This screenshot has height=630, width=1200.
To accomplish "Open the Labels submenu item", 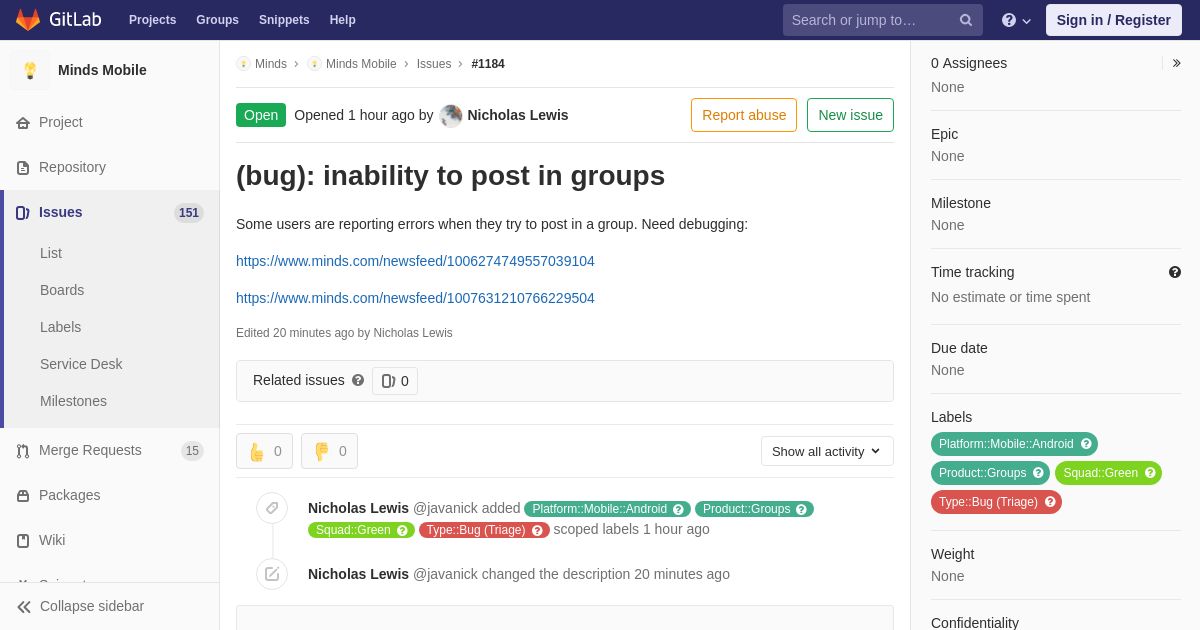I will [60, 327].
